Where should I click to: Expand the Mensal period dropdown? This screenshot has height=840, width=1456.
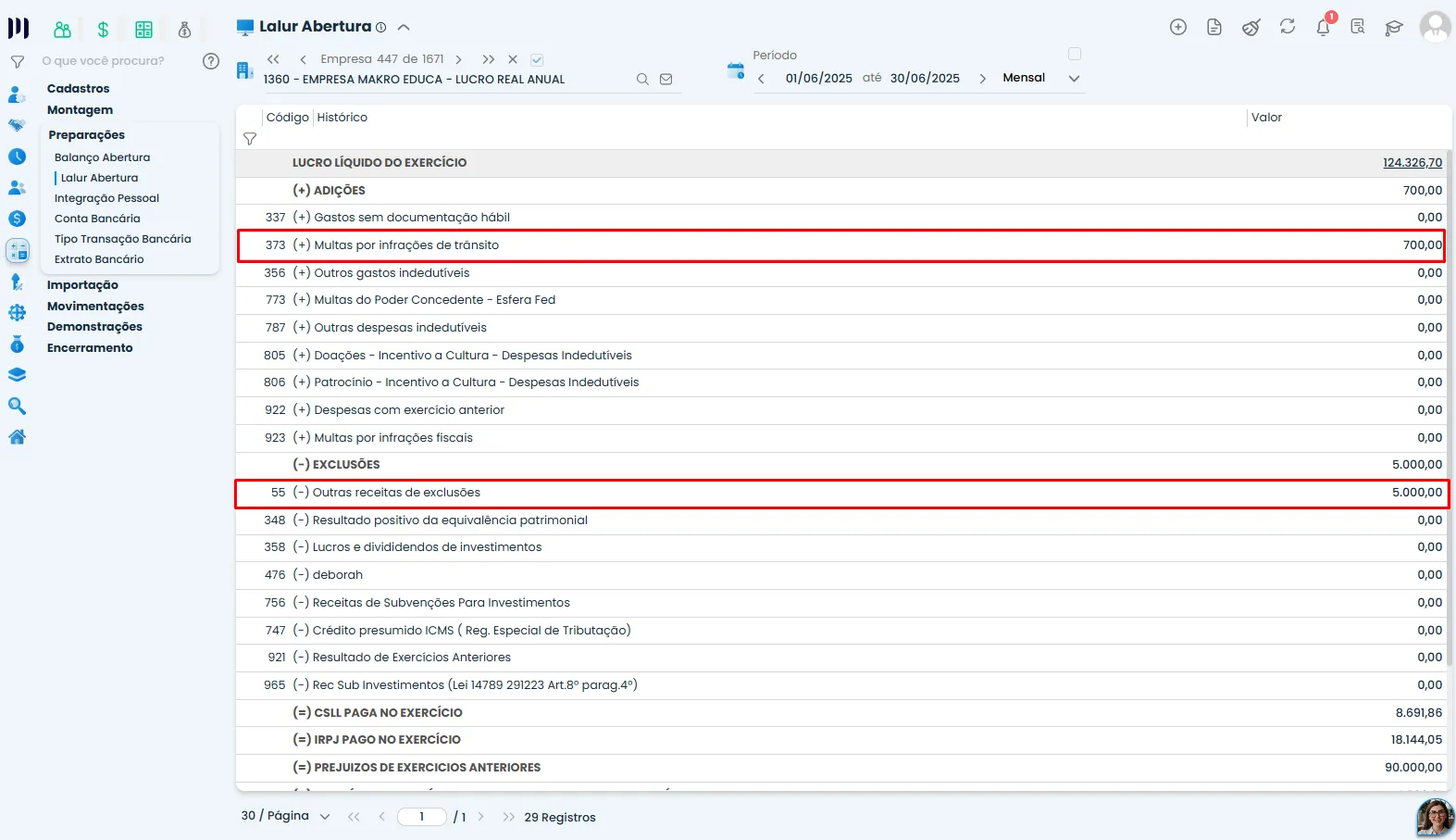point(1074,79)
